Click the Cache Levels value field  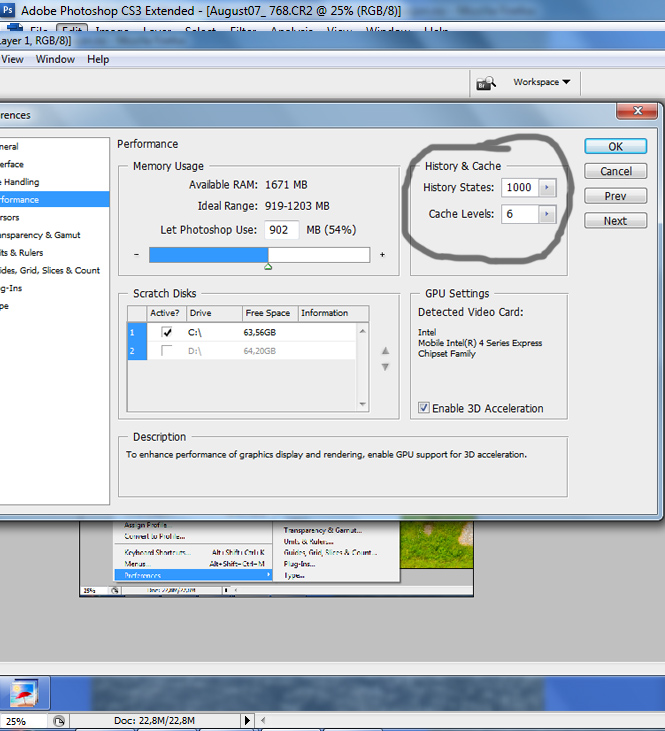[520, 214]
